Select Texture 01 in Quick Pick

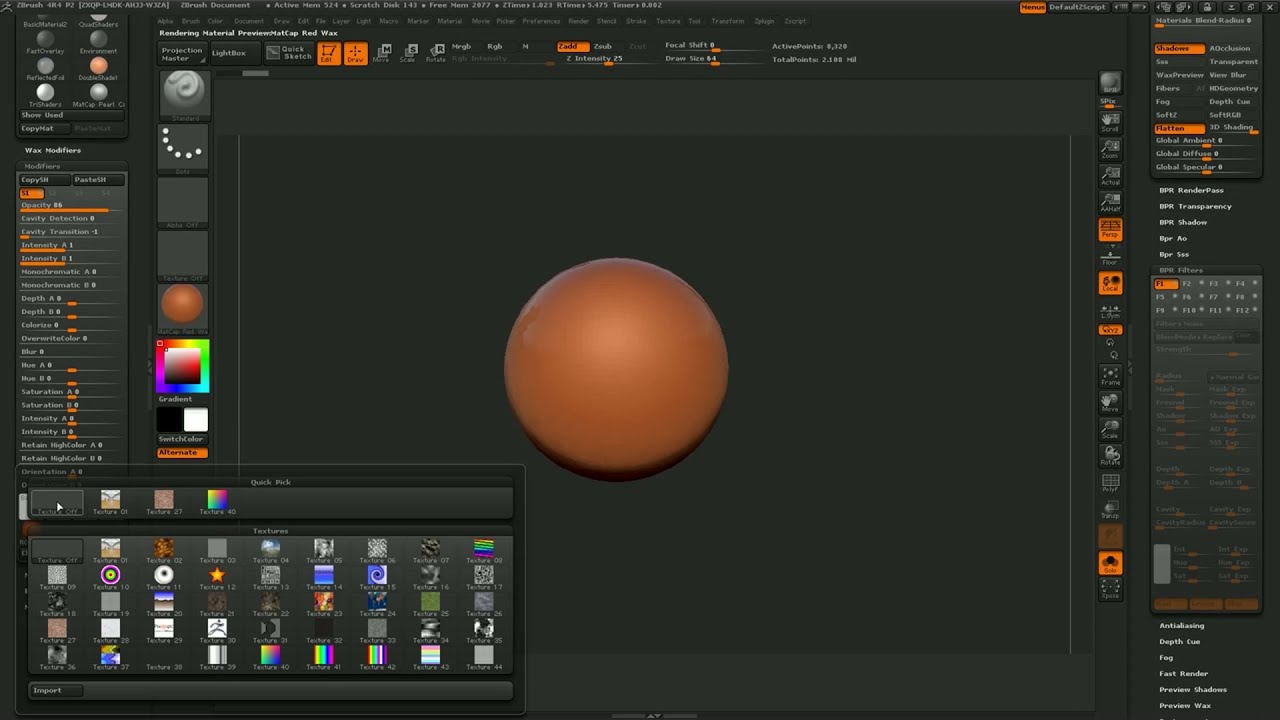[x=110, y=502]
